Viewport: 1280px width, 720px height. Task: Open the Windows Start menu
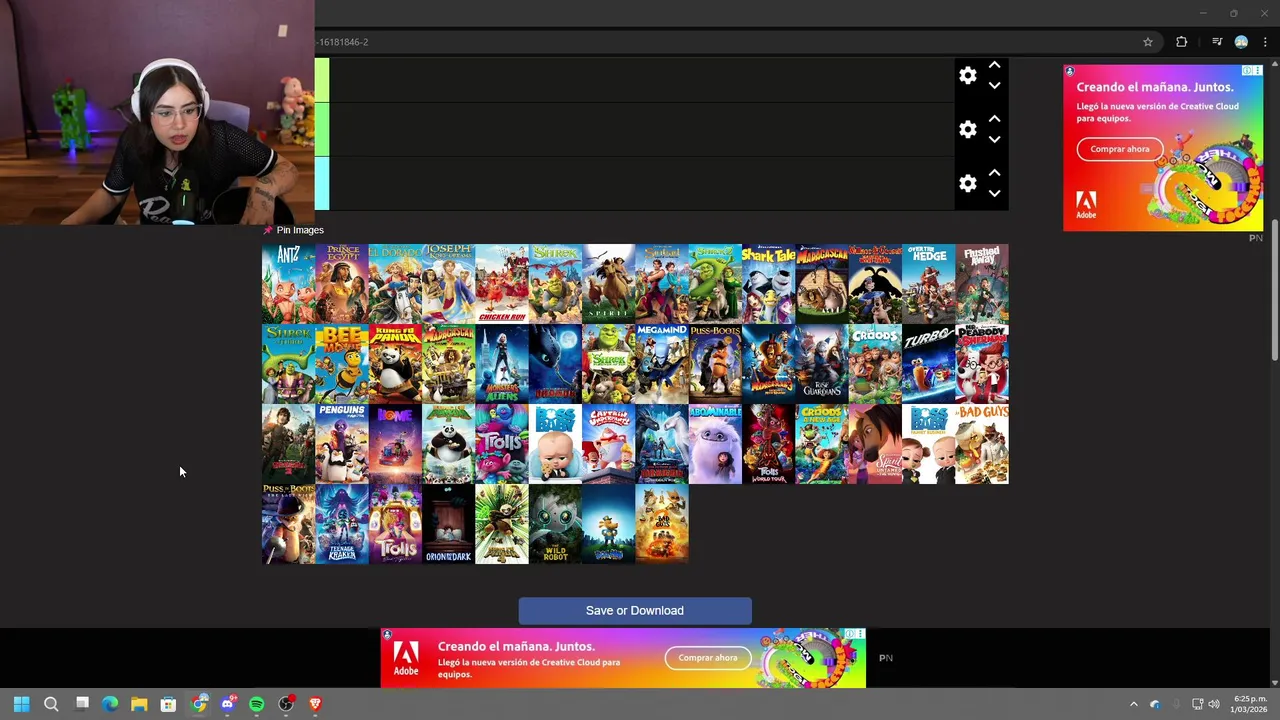pos(21,704)
